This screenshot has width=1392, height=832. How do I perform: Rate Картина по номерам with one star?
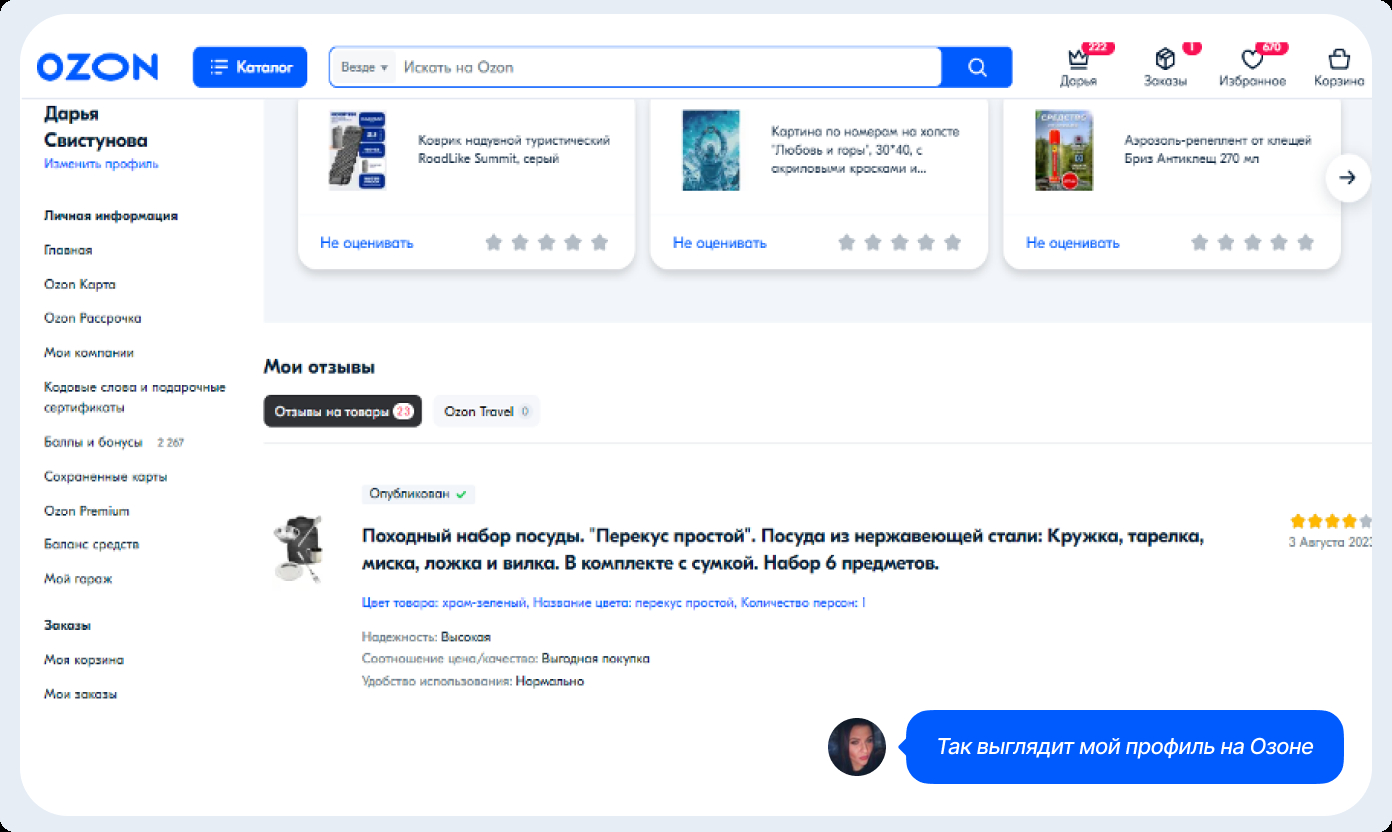(x=846, y=243)
